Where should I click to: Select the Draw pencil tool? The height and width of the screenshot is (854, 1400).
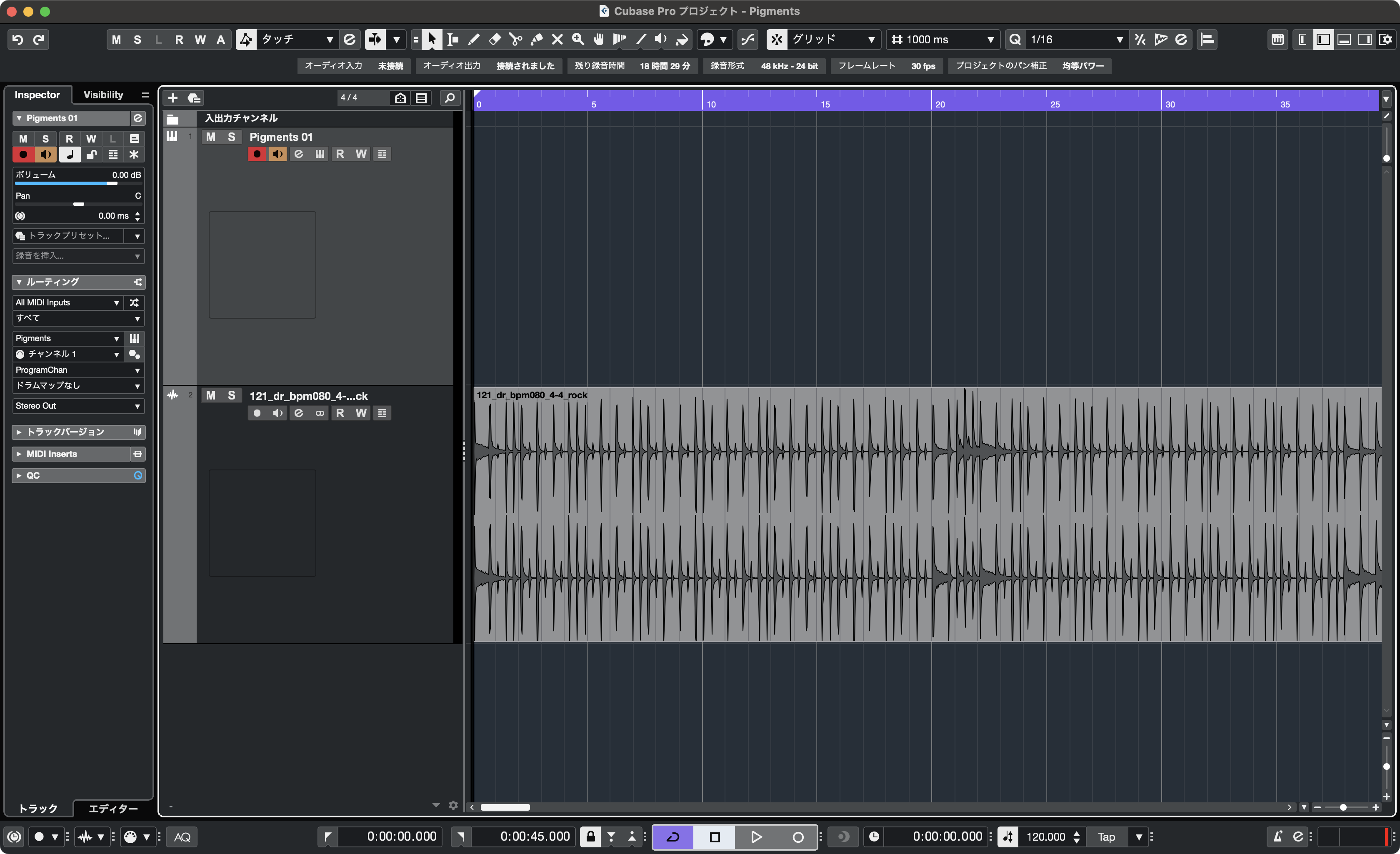pyautogui.click(x=474, y=39)
